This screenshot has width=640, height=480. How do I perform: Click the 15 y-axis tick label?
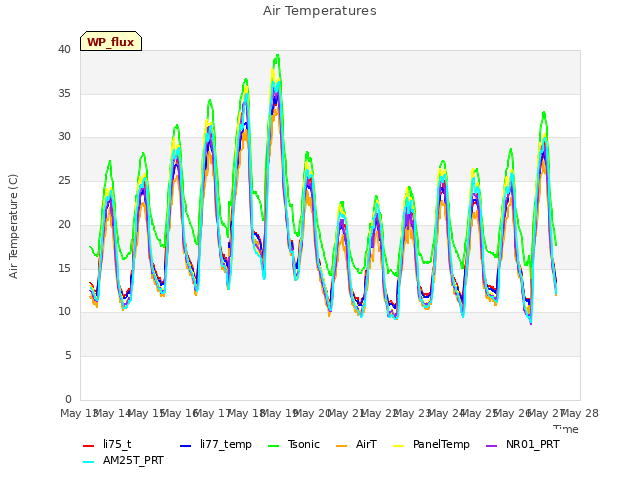point(64,268)
